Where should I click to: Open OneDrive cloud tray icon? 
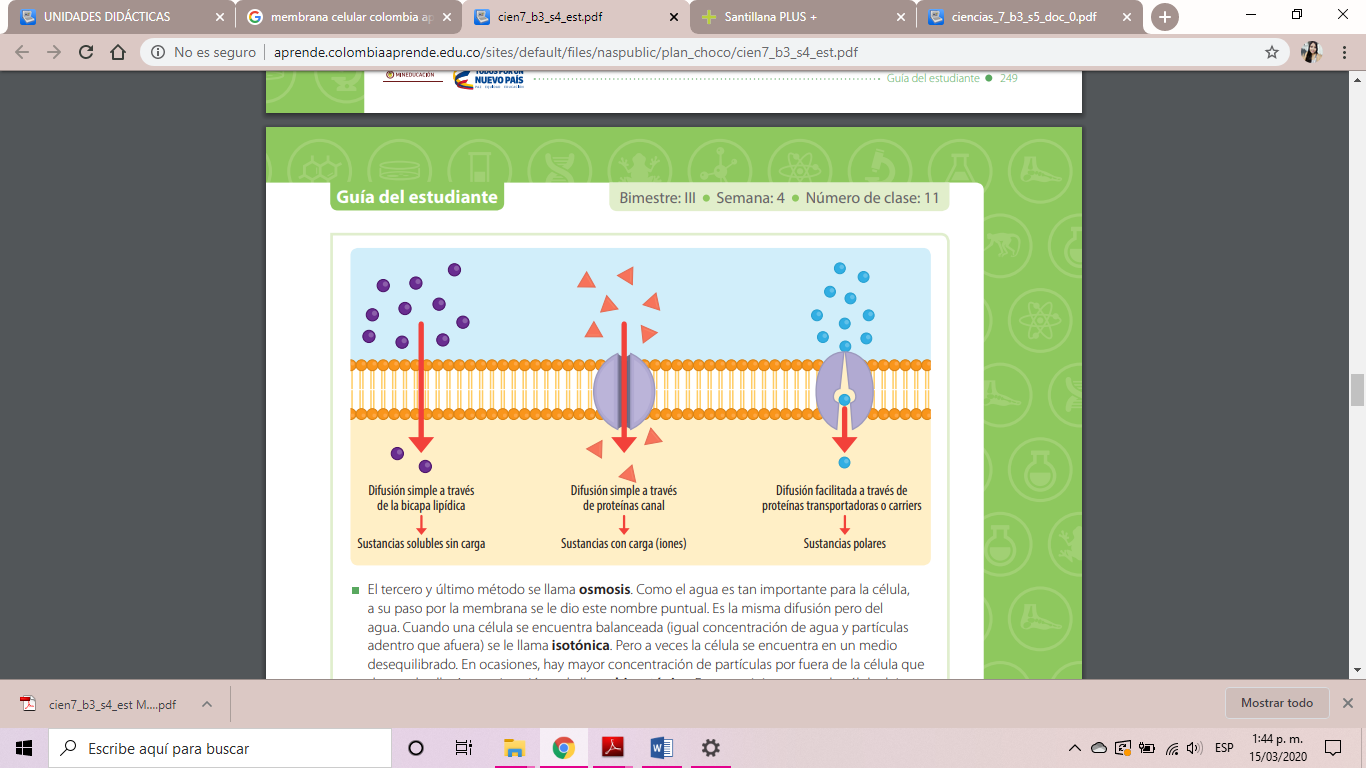pyautogui.click(x=1099, y=748)
